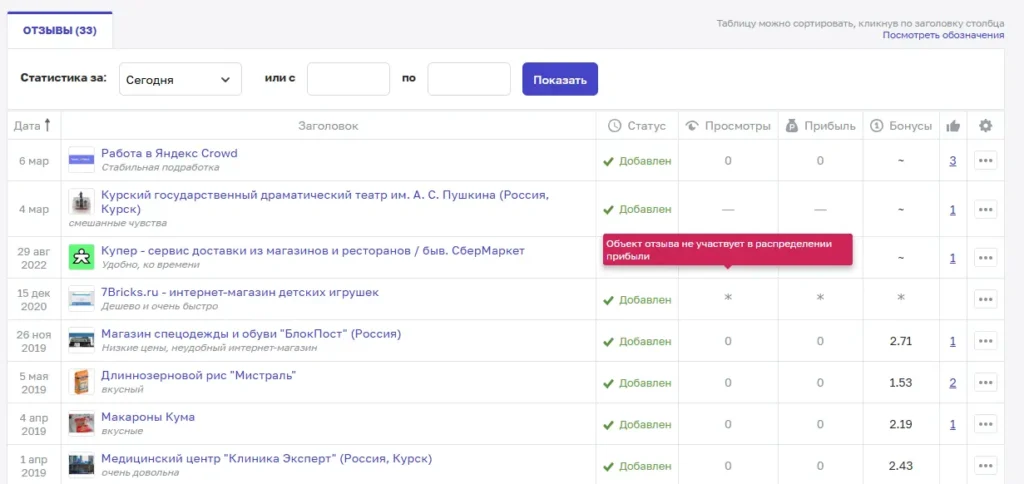Open the options menu for Клиника Эксперт row
This screenshot has height=484, width=1024.
985,466
